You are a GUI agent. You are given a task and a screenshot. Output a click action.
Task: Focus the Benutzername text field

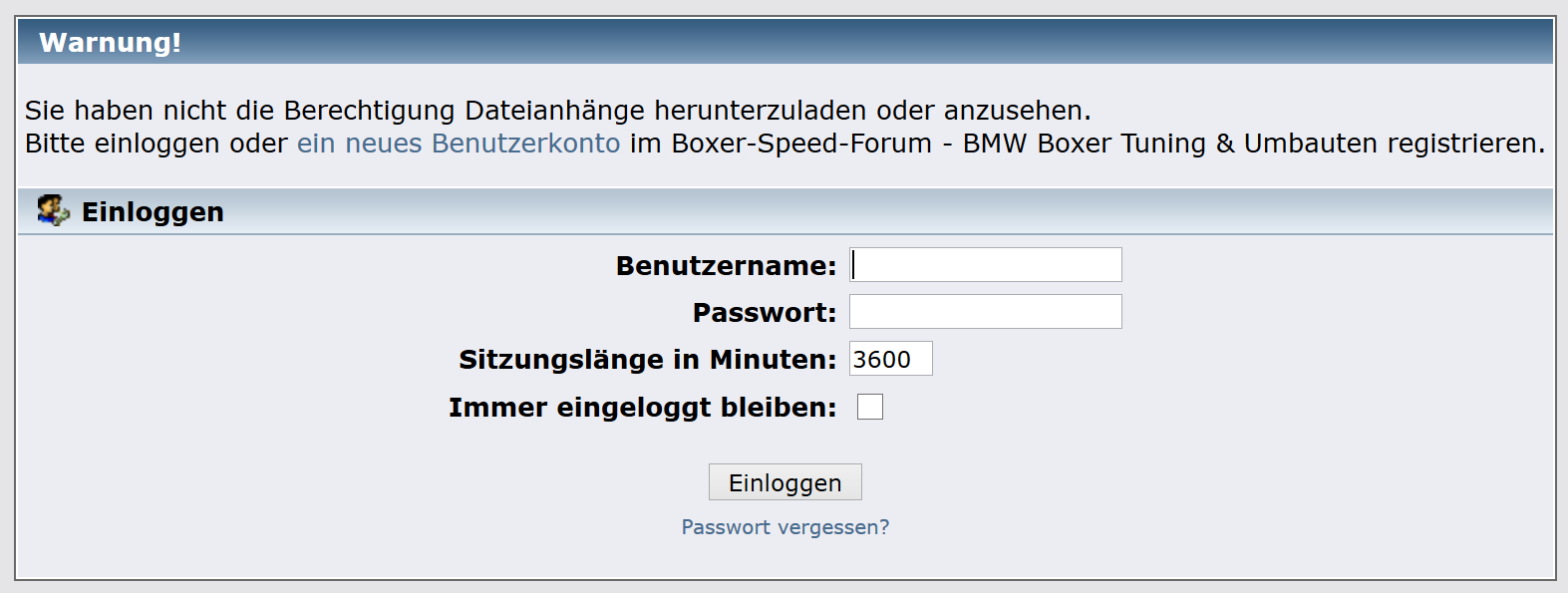pyautogui.click(x=986, y=265)
